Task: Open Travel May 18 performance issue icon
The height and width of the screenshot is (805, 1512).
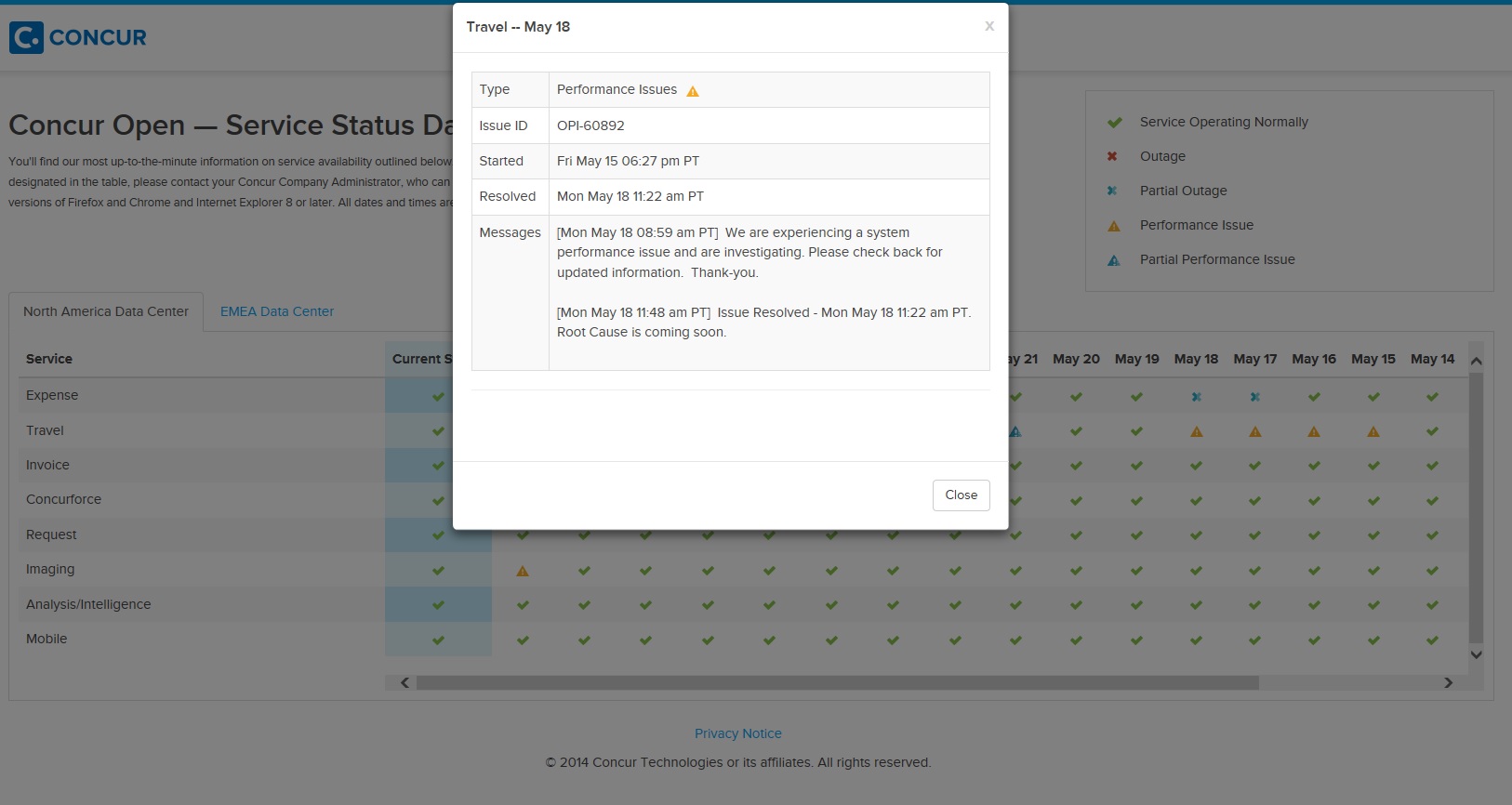Action: [x=1197, y=431]
